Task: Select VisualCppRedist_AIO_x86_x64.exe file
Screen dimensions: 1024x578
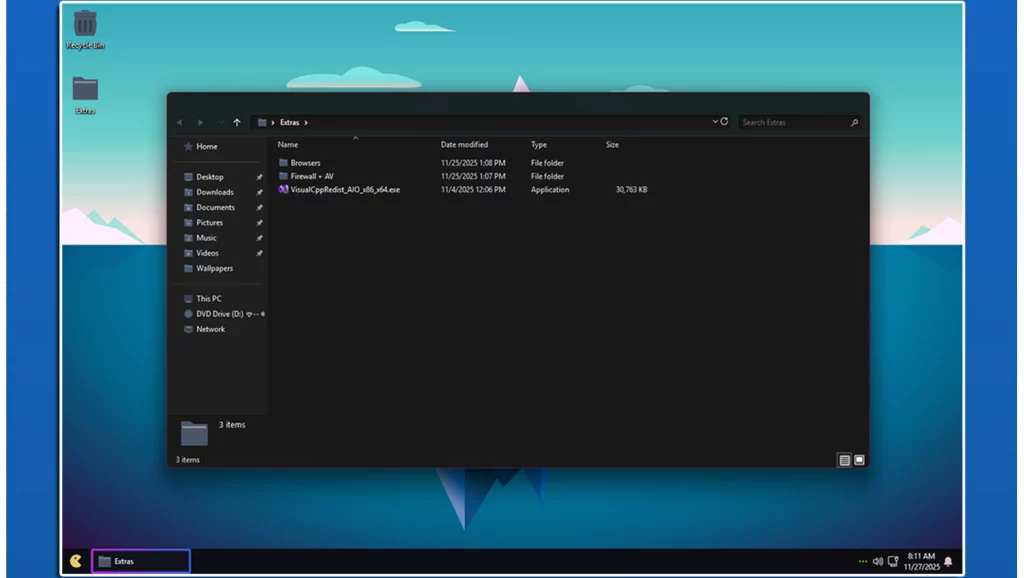Action: 345,189
